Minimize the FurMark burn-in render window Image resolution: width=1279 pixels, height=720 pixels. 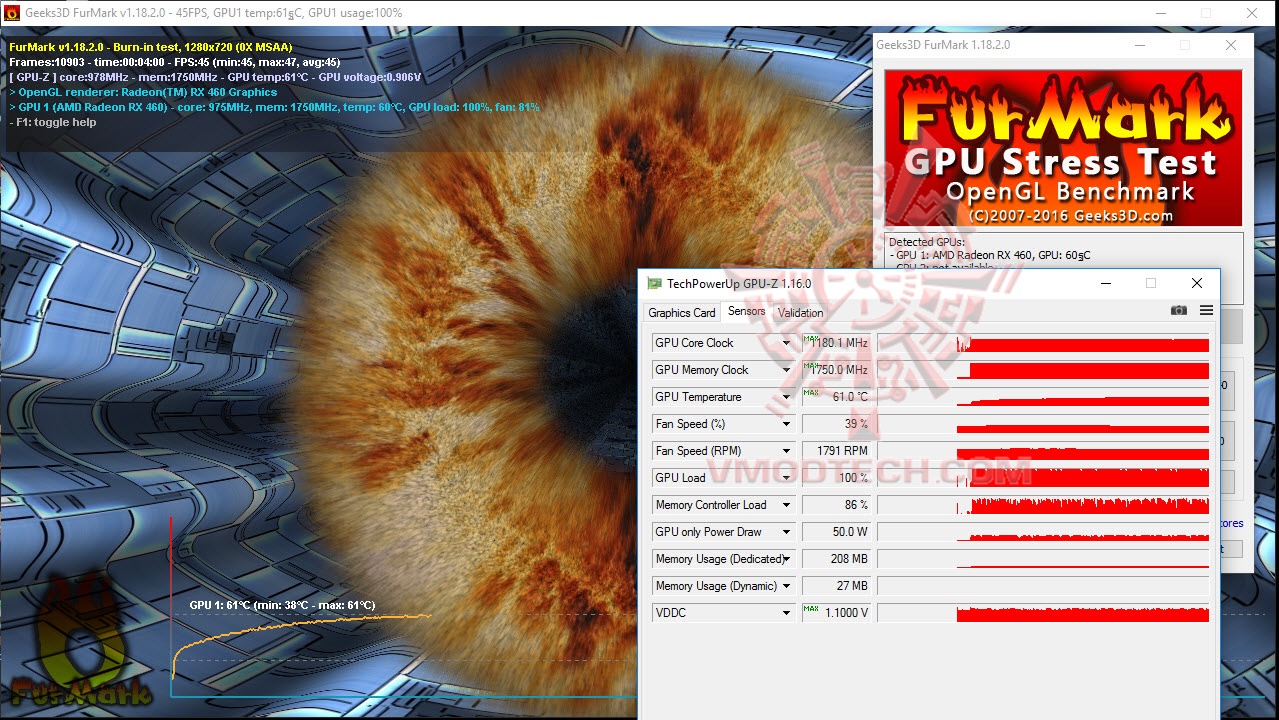1160,13
